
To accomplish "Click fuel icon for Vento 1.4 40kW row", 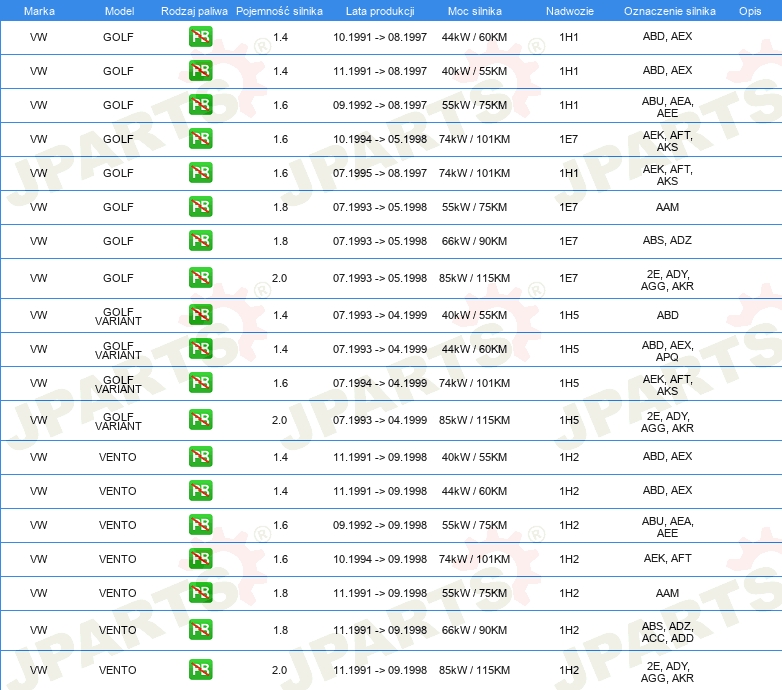I will [x=200, y=457].
